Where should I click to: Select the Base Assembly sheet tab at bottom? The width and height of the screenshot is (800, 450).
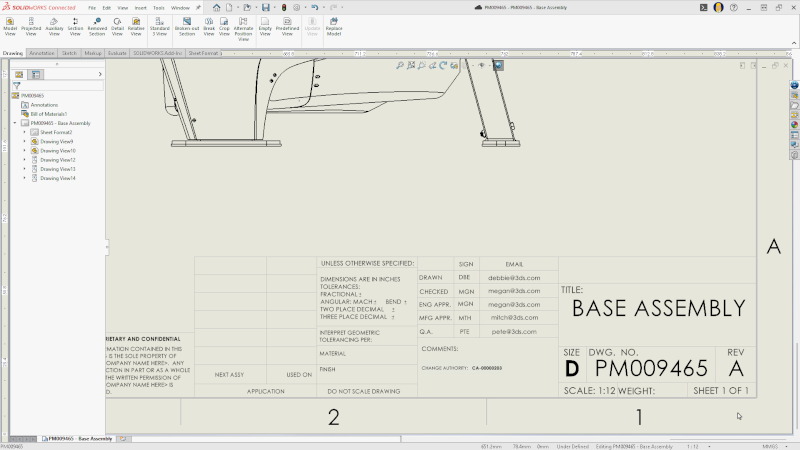[x=79, y=439]
